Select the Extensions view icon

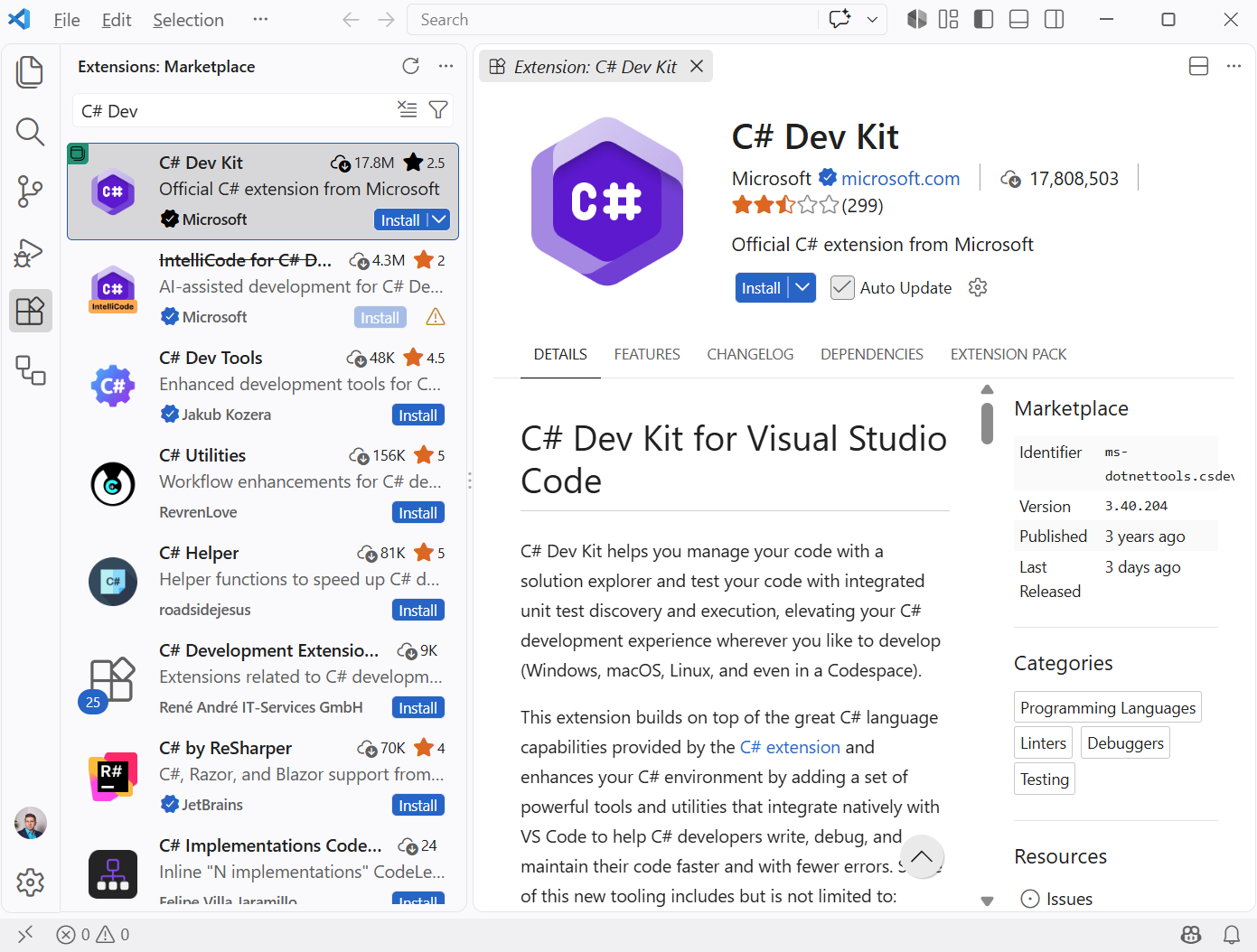click(x=30, y=311)
